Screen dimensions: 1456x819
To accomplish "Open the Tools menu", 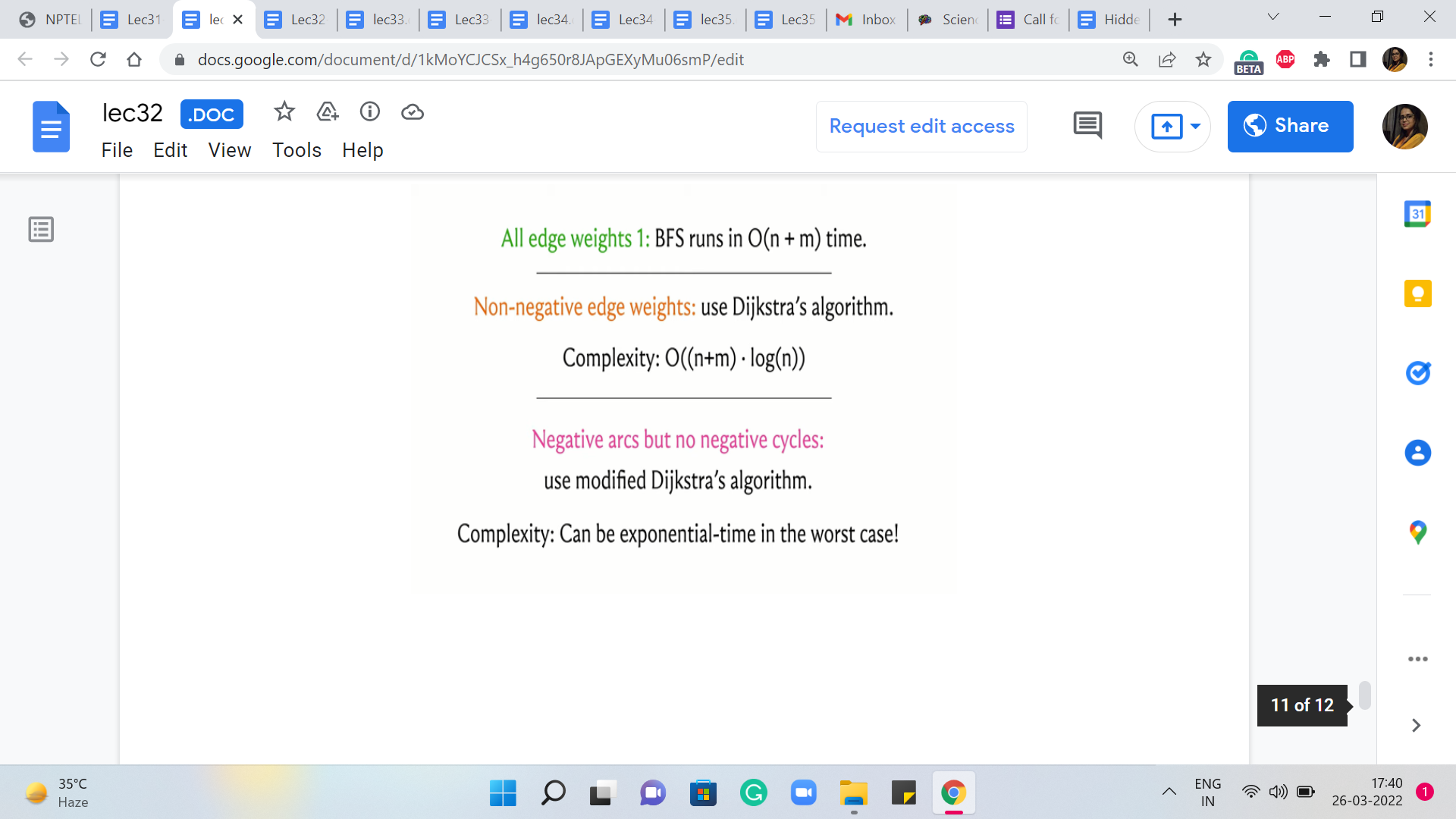I will (297, 150).
